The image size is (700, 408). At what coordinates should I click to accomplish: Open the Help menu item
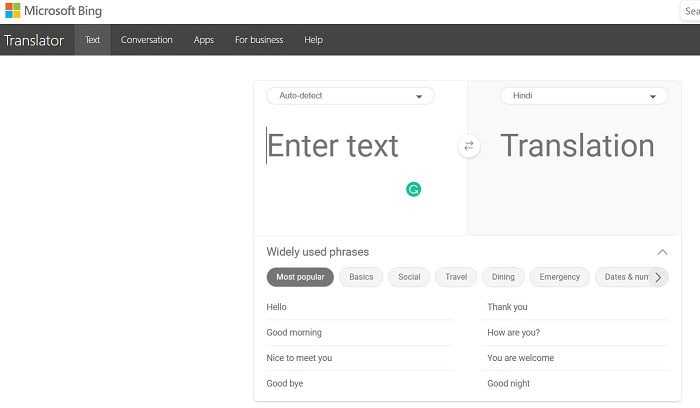[313, 40]
